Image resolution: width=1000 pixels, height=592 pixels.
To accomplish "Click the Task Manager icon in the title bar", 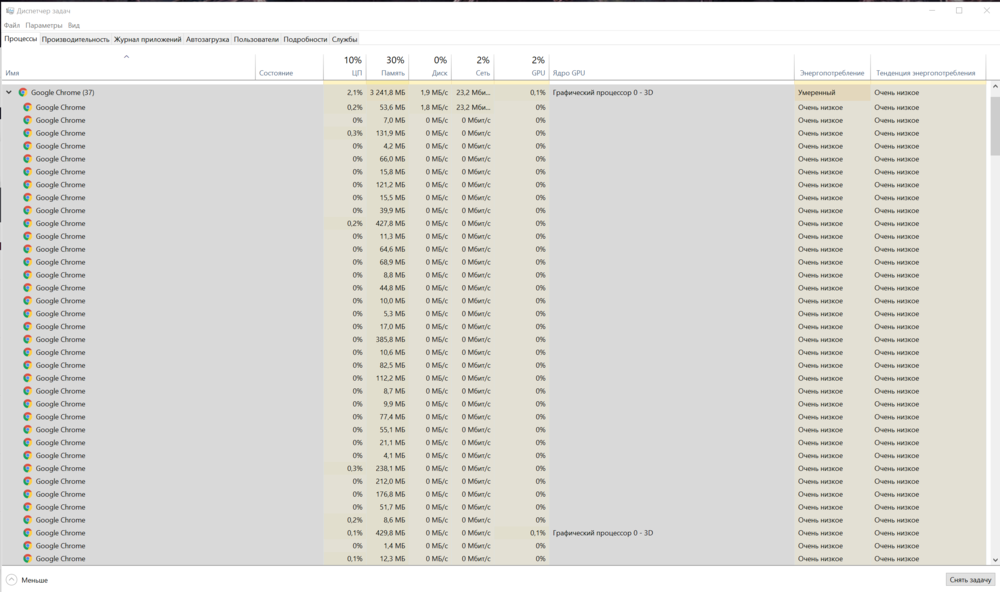I will pyautogui.click(x=9, y=10).
